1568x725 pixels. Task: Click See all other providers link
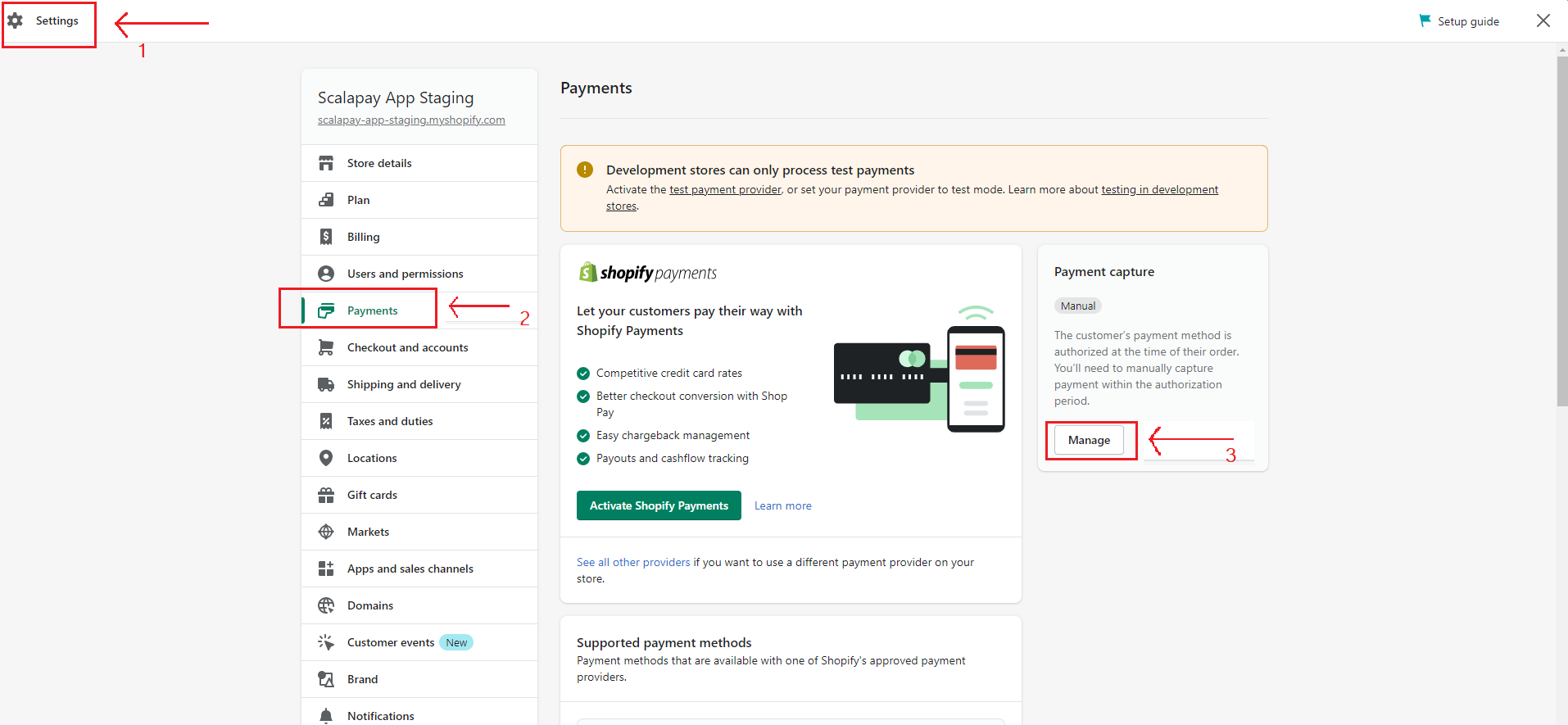click(x=633, y=562)
